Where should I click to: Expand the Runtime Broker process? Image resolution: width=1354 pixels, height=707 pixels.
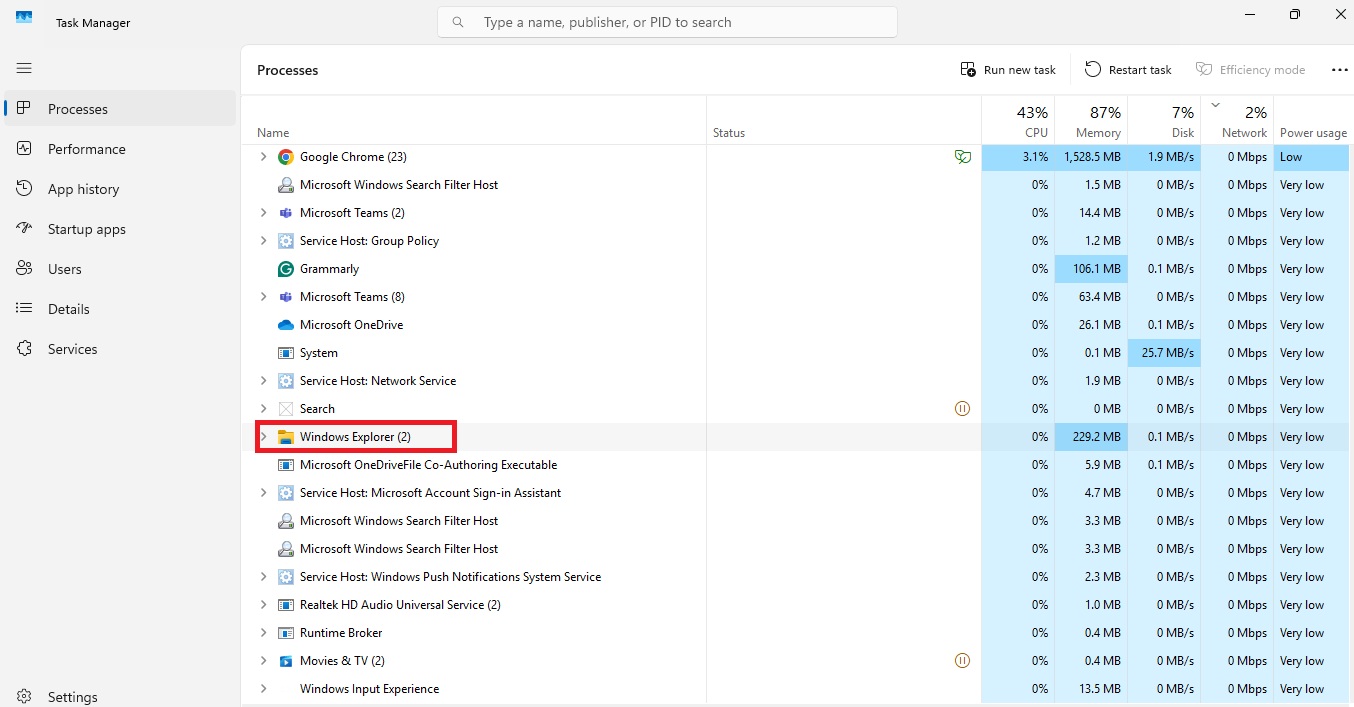click(x=264, y=633)
